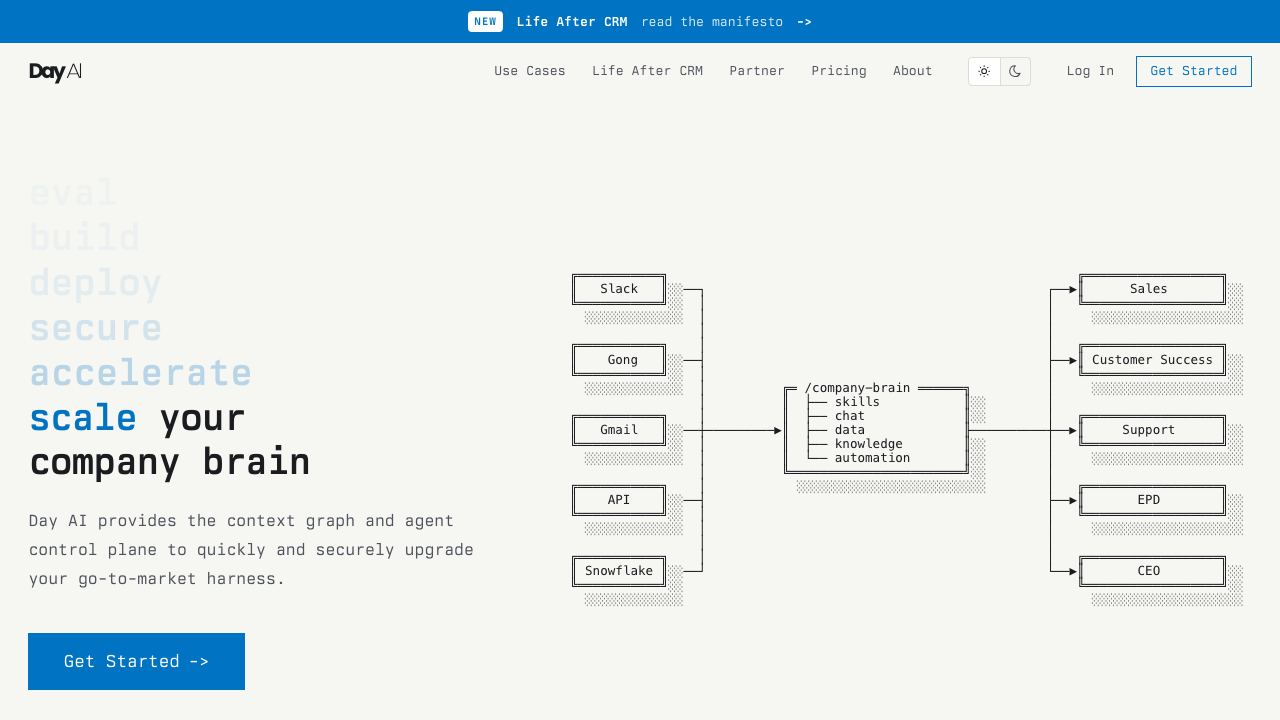Open the Use Cases menu item
The image size is (1280, 720).
(530, 71)
